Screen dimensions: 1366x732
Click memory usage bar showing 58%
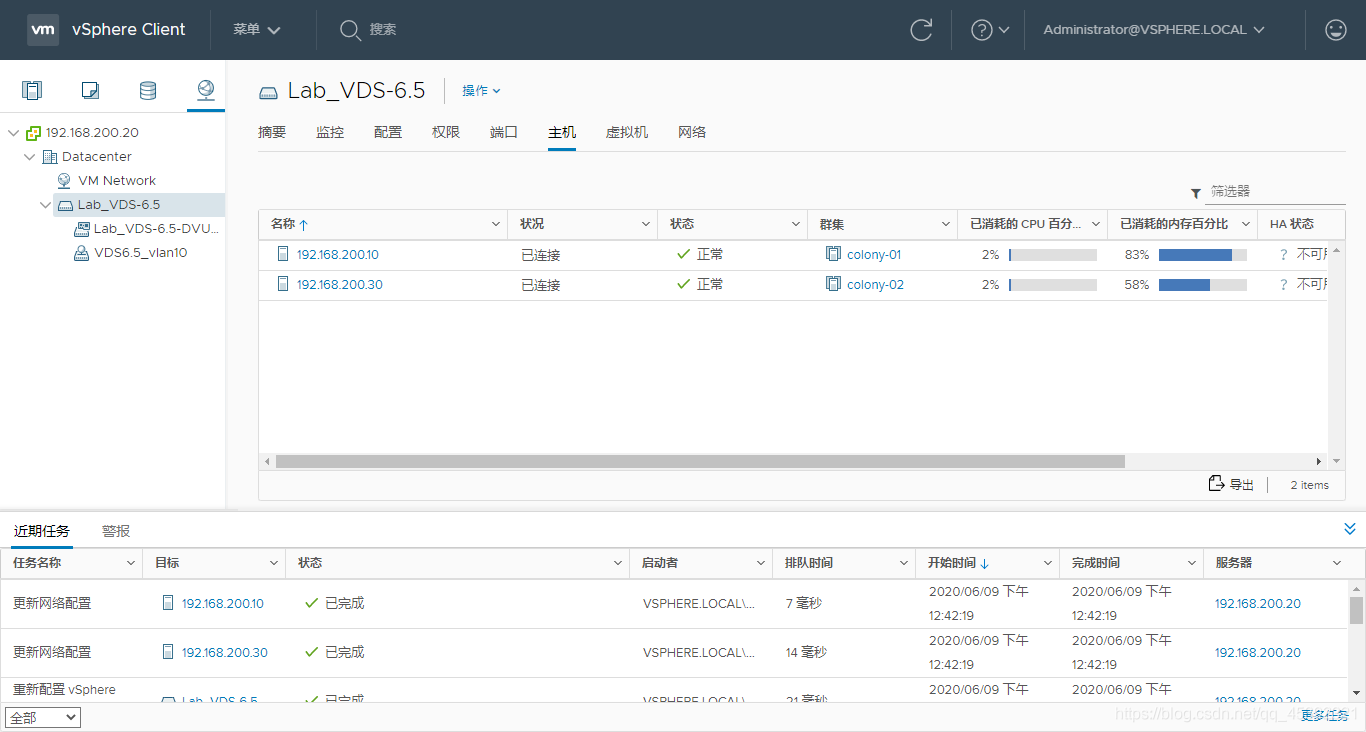1203,285
